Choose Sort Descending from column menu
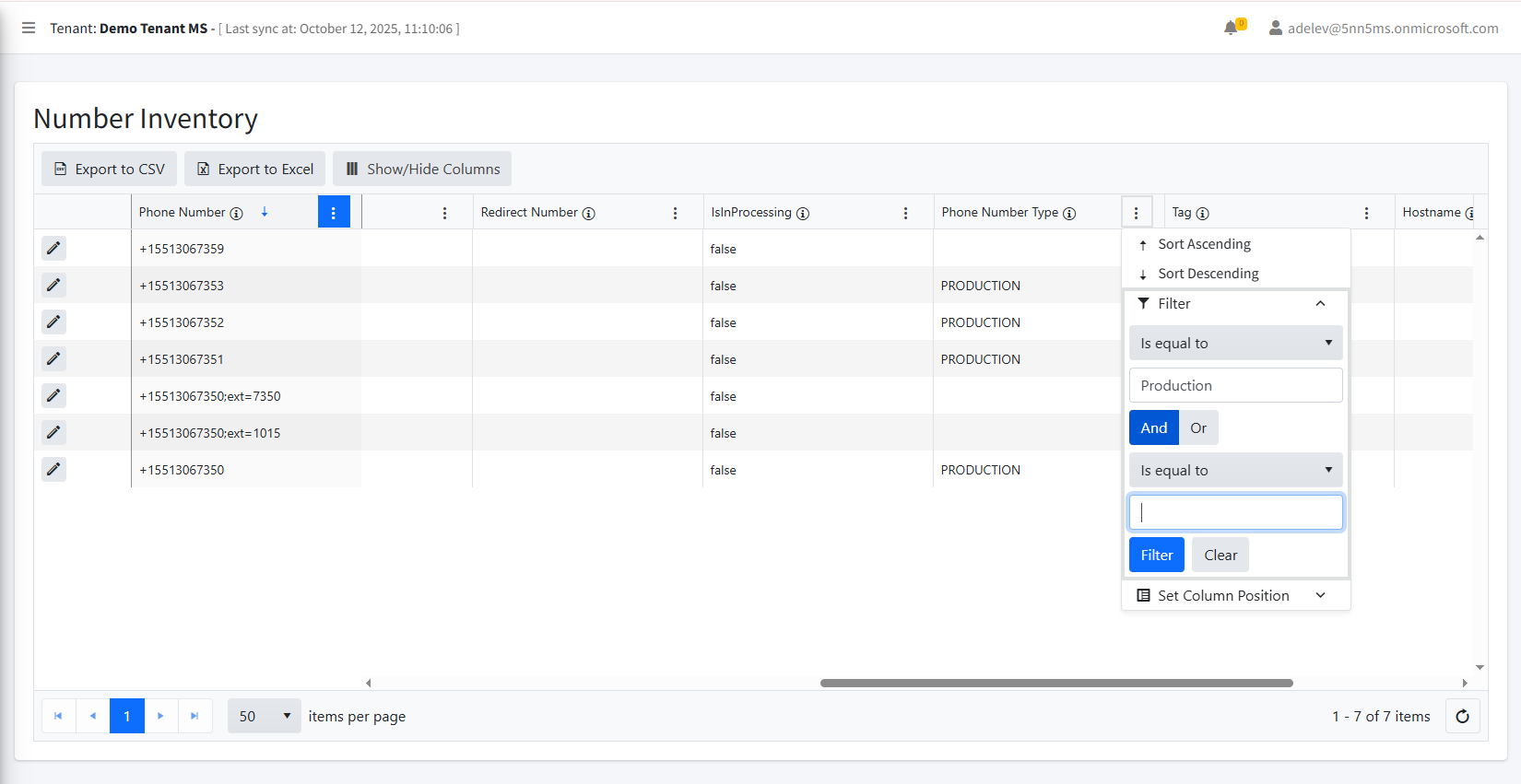Image resolution: width=1521 pixels, height=784 pixels. point(1208,274)
